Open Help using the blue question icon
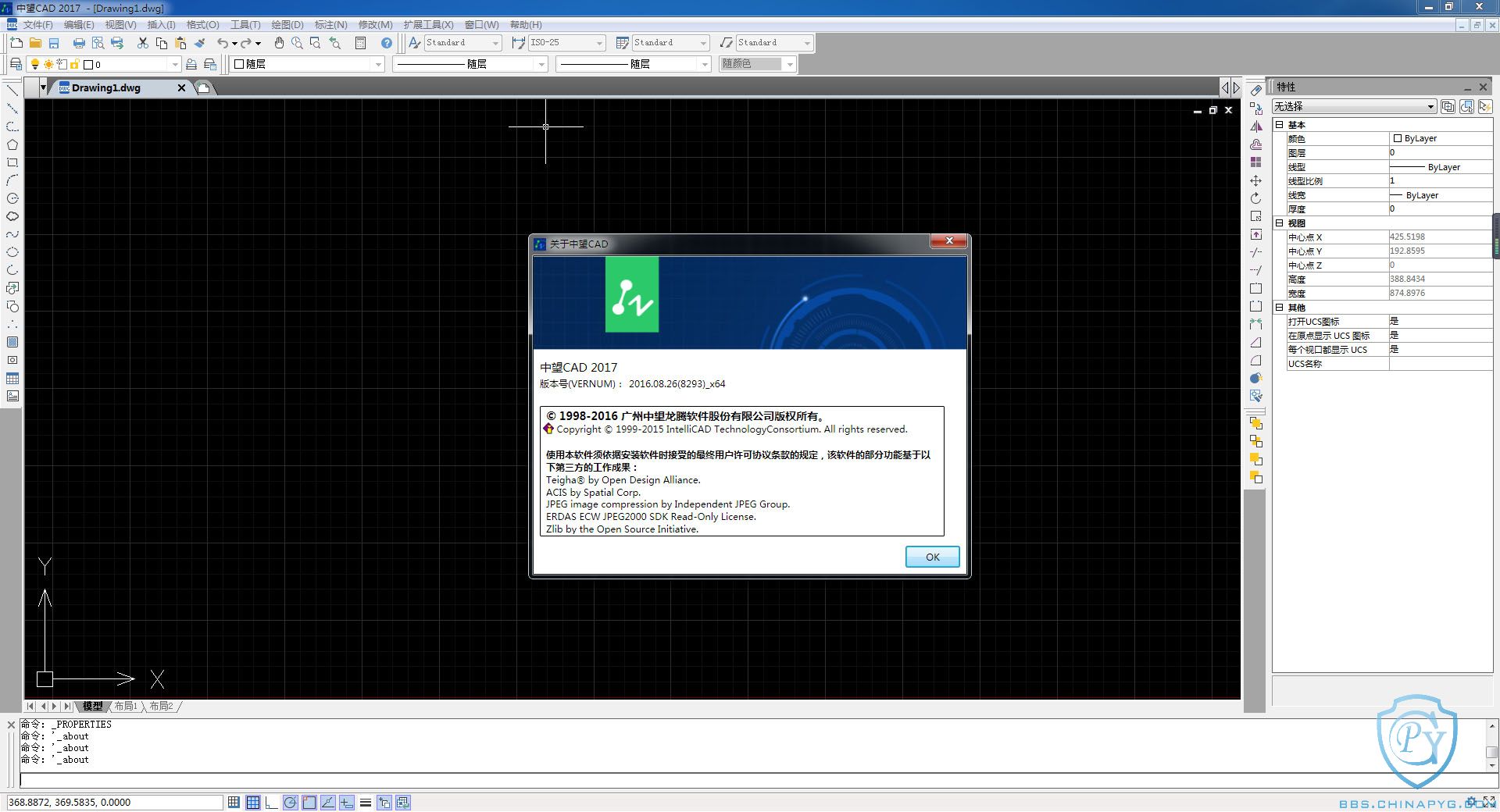 click(387, 43)
